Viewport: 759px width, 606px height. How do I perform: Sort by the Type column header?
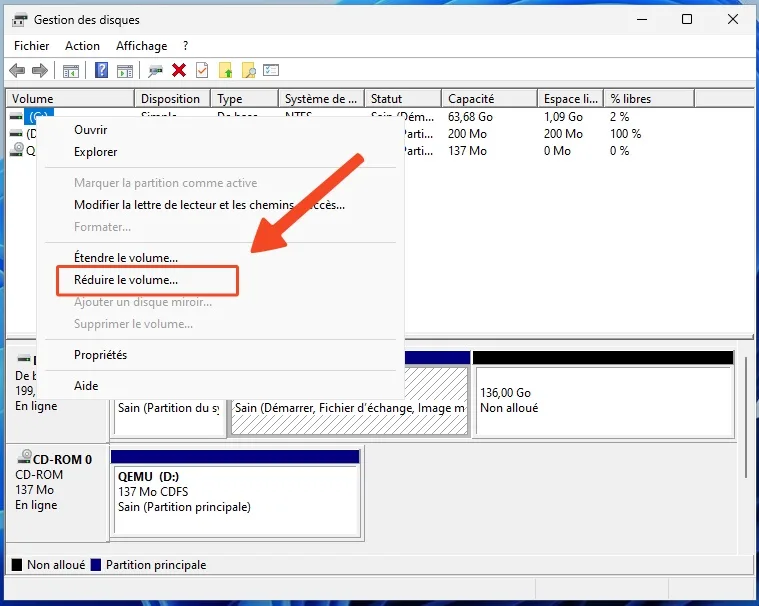(x=244, y=99)
